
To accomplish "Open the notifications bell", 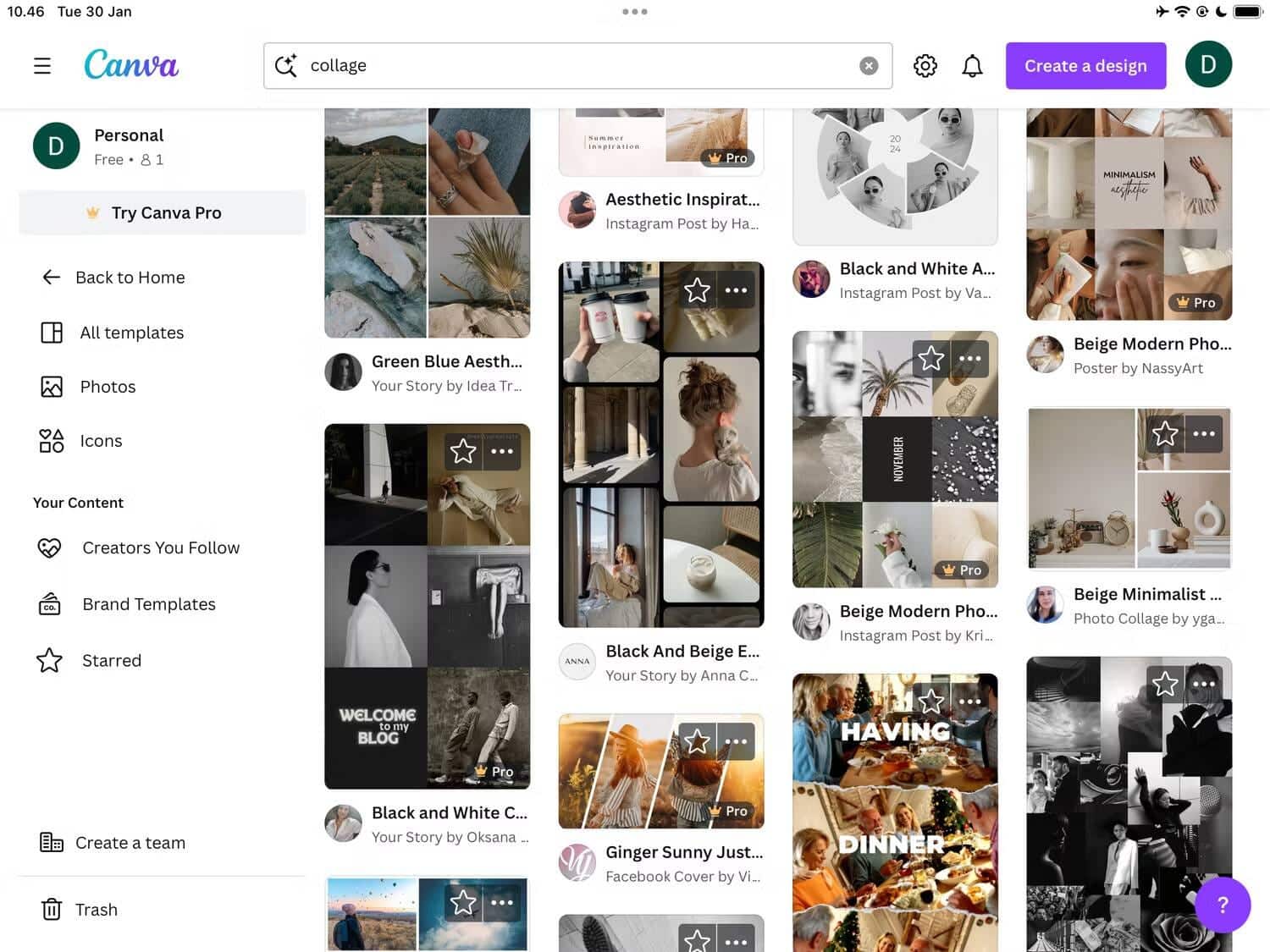I will (972, 66).
